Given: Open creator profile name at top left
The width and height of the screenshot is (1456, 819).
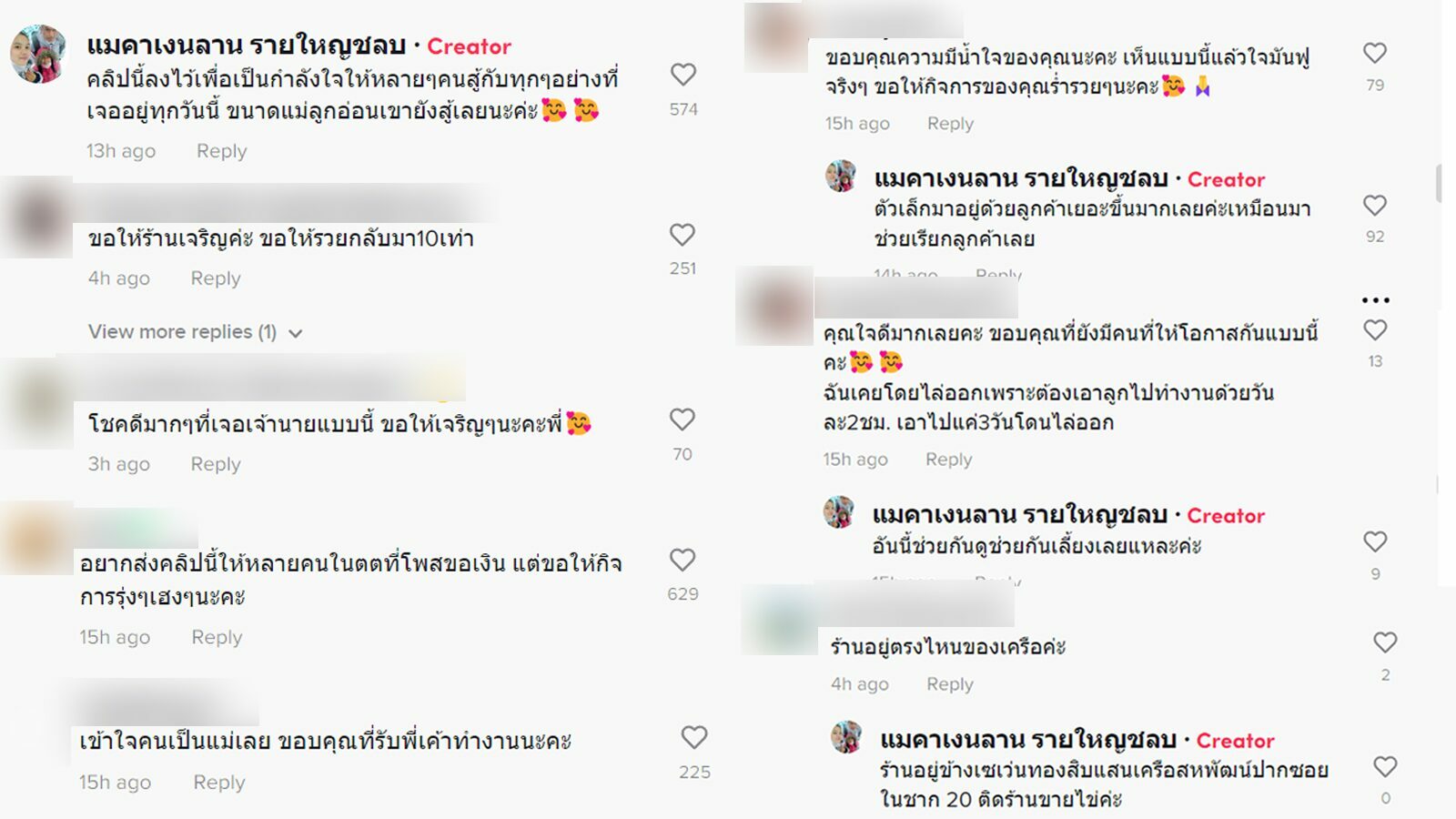Looking at the screenshot, I should [247, 45].
